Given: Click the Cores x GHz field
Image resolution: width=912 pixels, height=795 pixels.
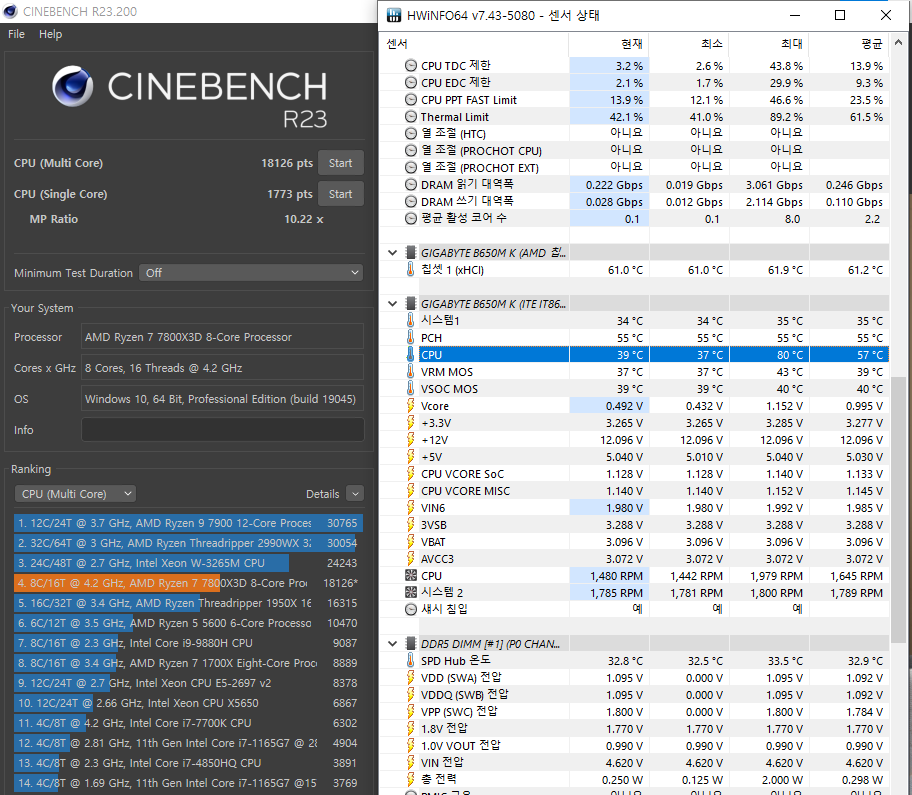Looking at the screenshot, I should (223, 368).
